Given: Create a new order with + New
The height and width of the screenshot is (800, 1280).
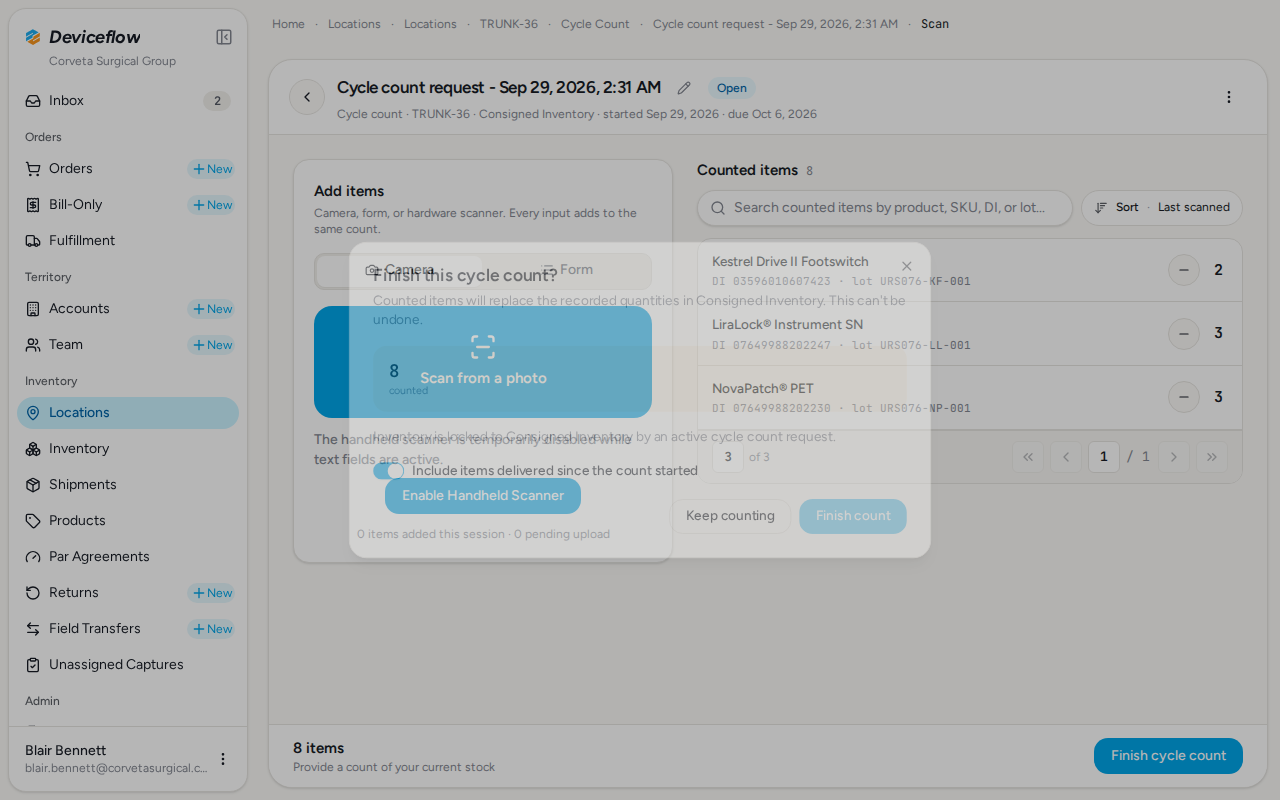Looking at the screenshot, I should point(212,169).
